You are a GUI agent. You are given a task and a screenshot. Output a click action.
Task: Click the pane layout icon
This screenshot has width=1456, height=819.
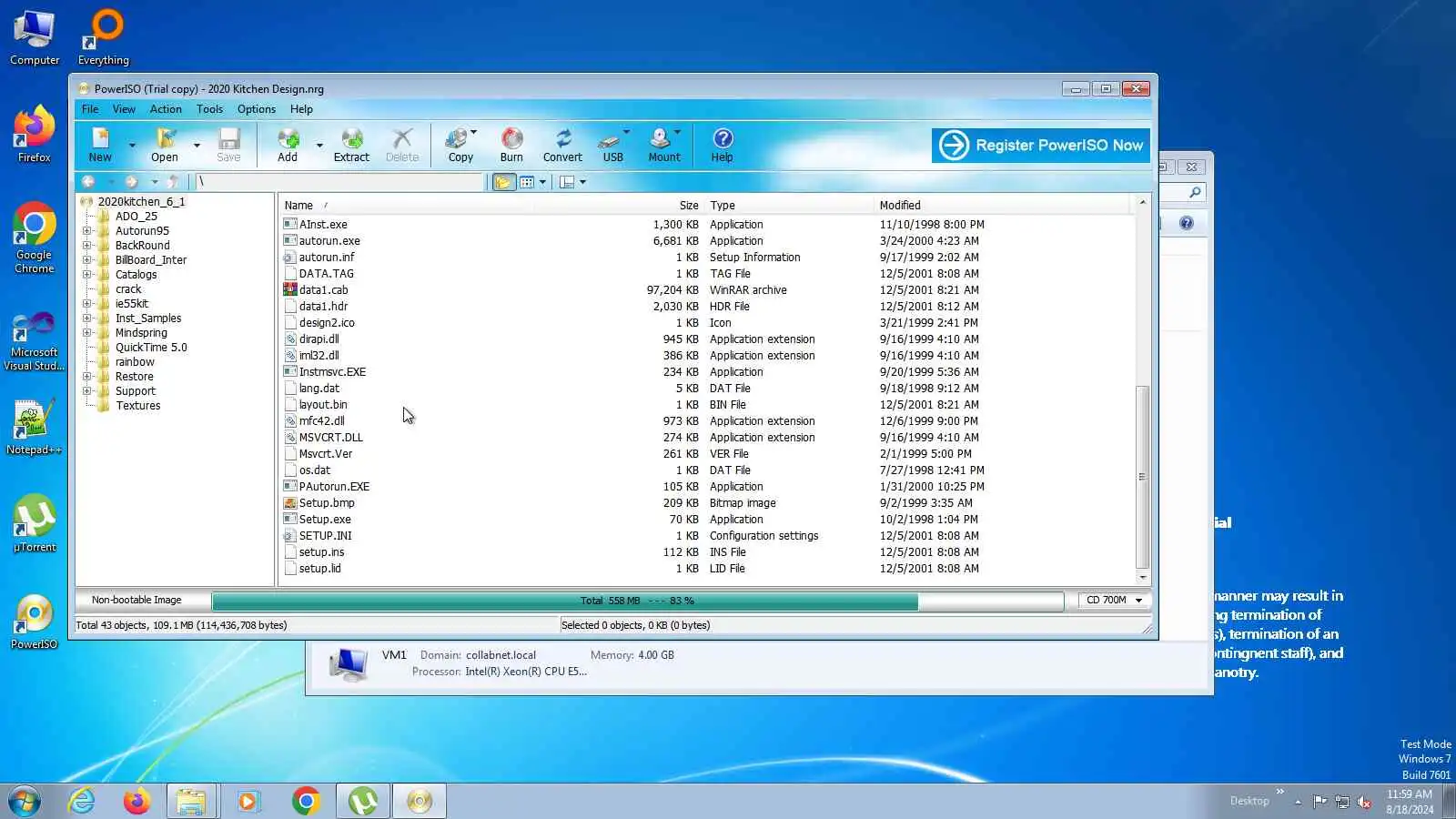pyautogui.click(x=567, y=182)
